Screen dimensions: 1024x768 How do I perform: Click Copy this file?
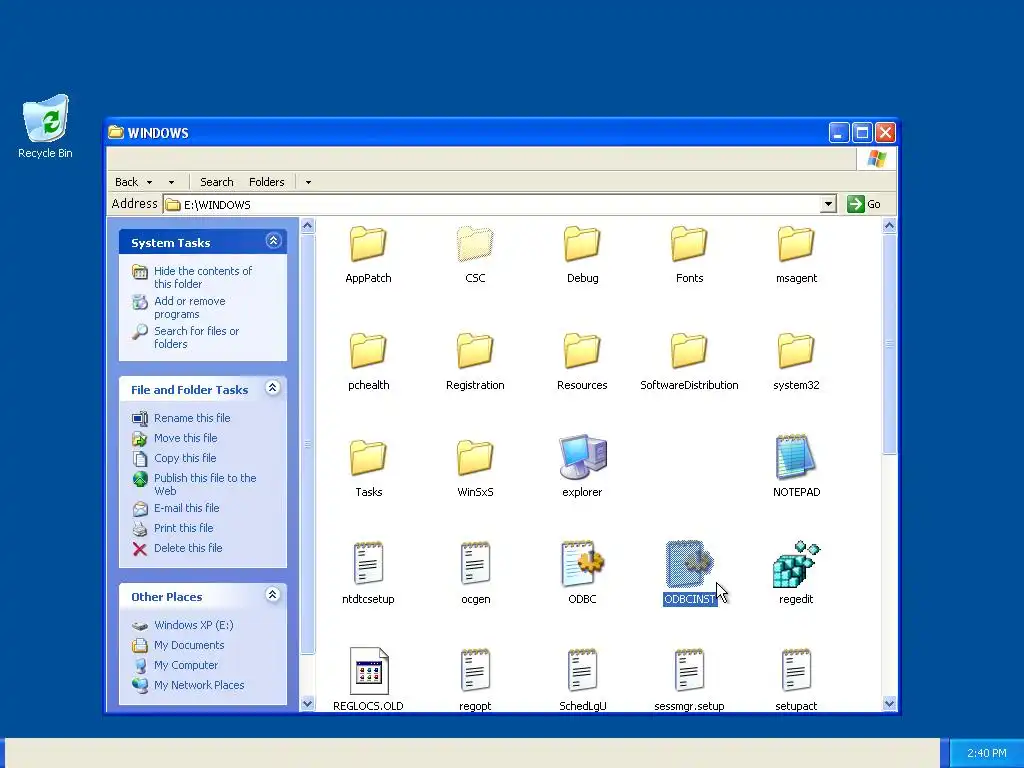click(185, 458)
